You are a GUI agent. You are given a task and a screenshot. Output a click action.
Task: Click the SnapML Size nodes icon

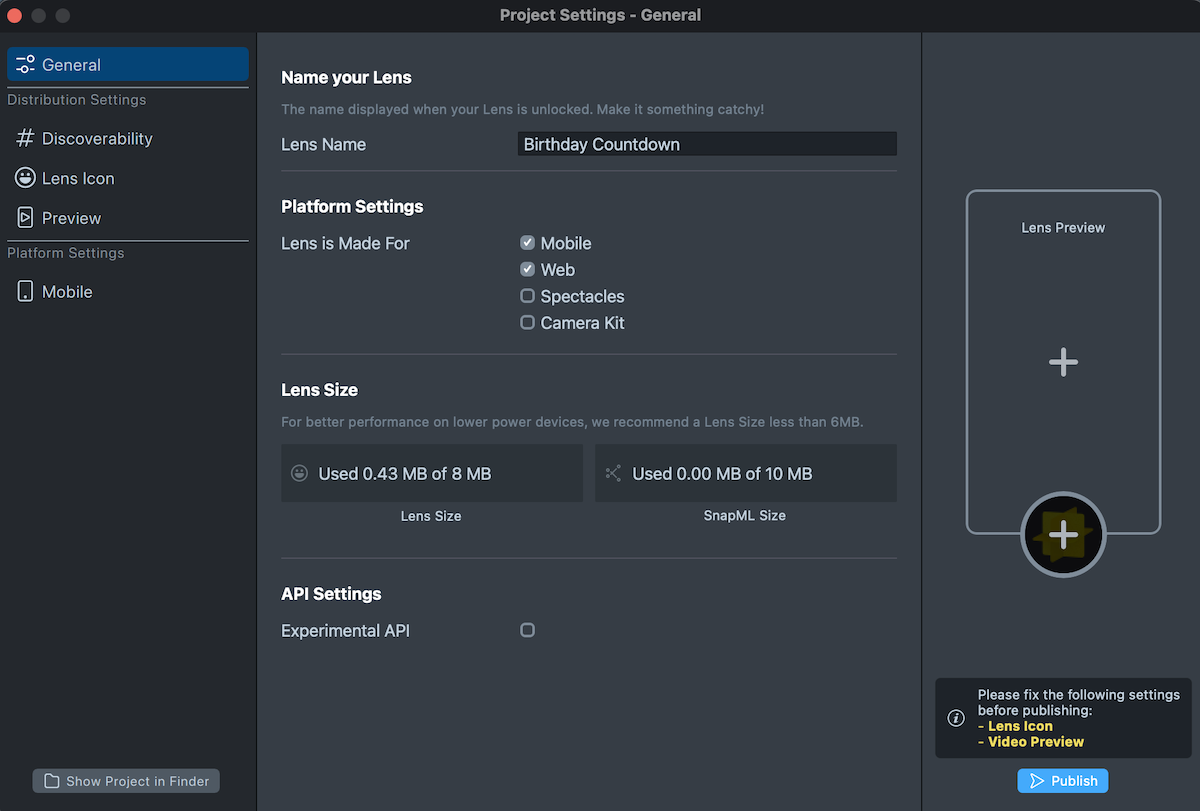pos(613,474)
